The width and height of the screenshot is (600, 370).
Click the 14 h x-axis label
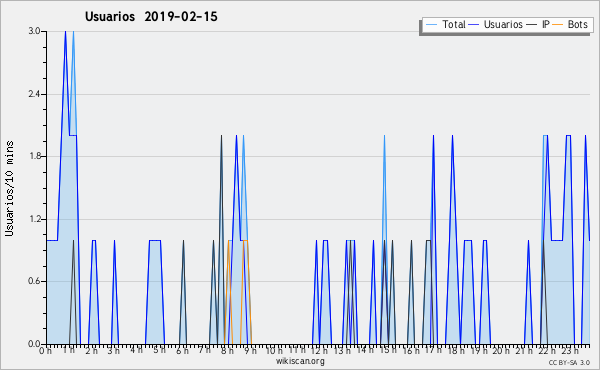click(365, 350)
